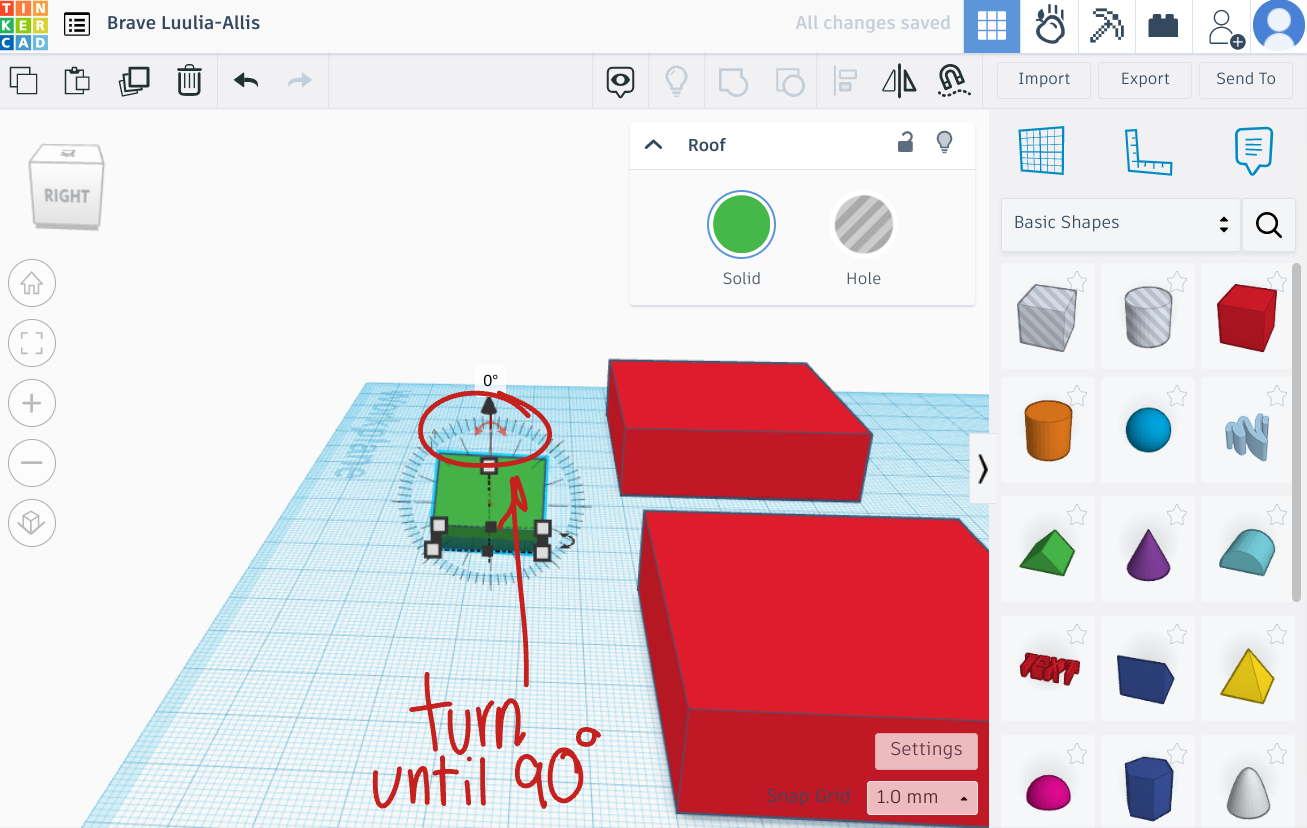The width and height of the screenshot is (1307, 828).
Task: Pick the navy Wedge shape
Action: (1148, 670)
